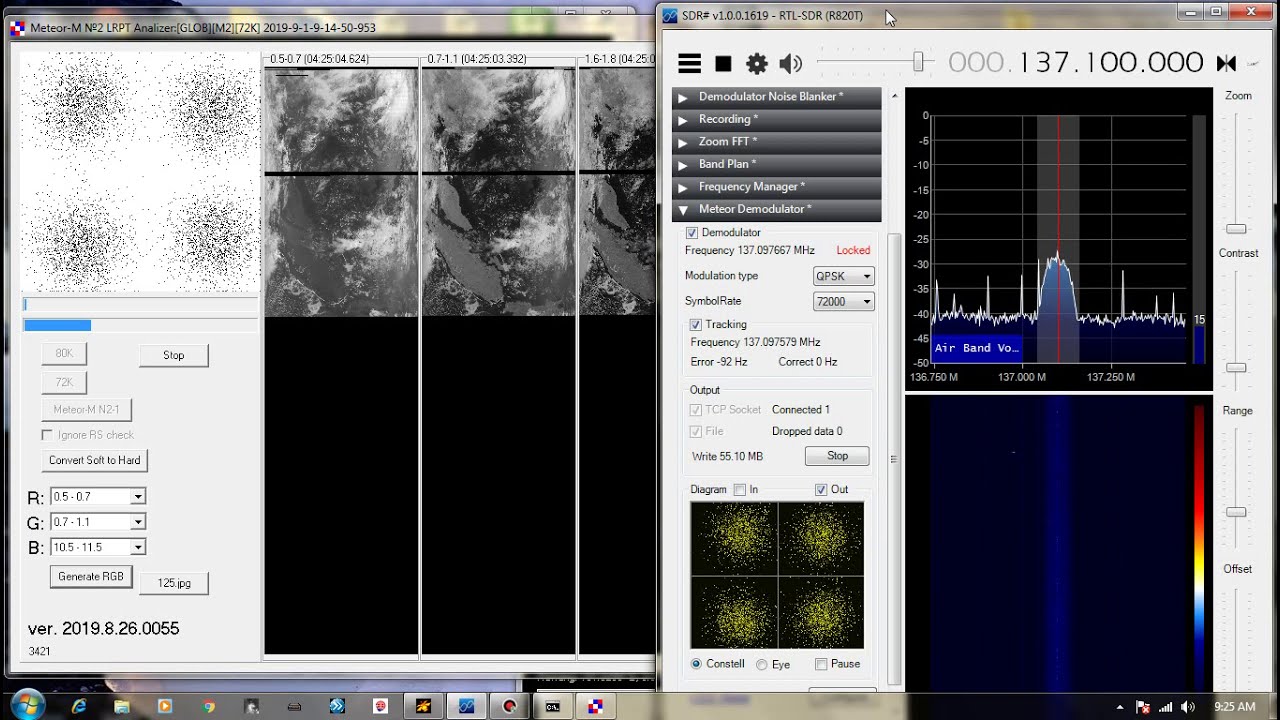Launch Windows Media Player from taskbar
1280x720 pixels.
point(165,706)
